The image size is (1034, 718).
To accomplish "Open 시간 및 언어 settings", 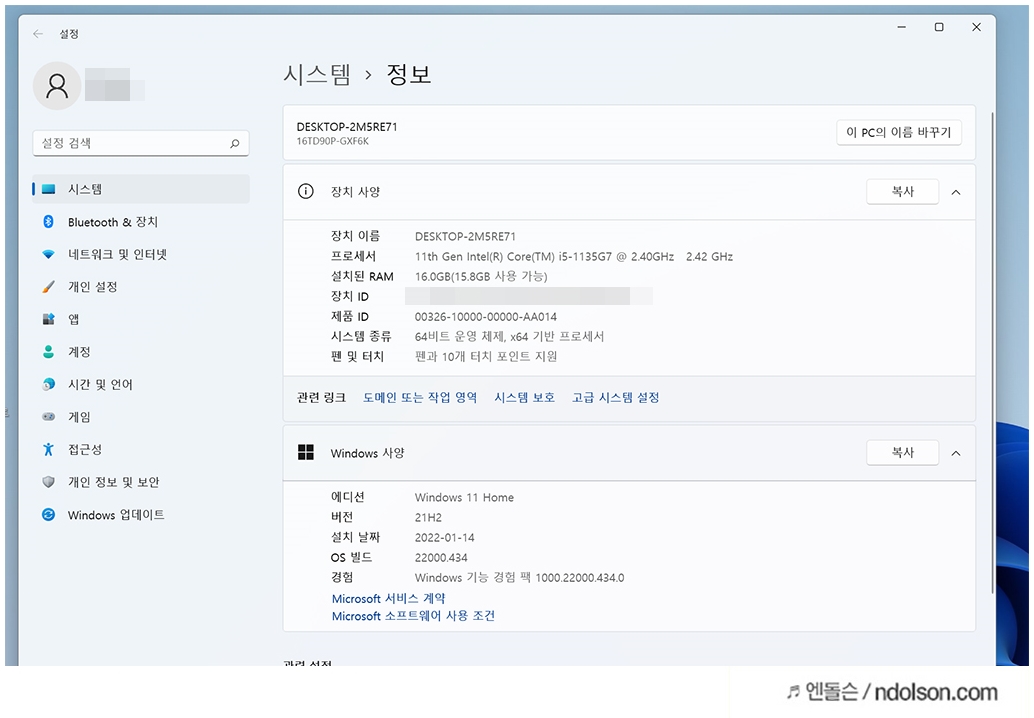I will pyautogui.click(x=140, y=384).
